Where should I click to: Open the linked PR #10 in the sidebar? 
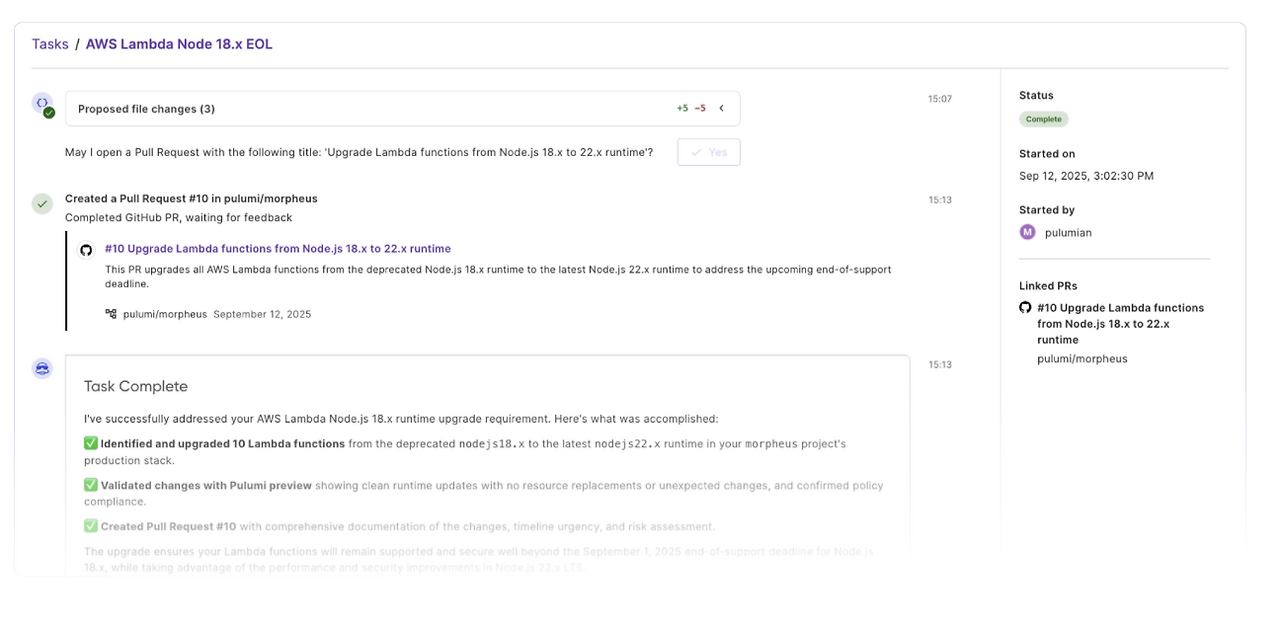click(x=1120, y=324)
